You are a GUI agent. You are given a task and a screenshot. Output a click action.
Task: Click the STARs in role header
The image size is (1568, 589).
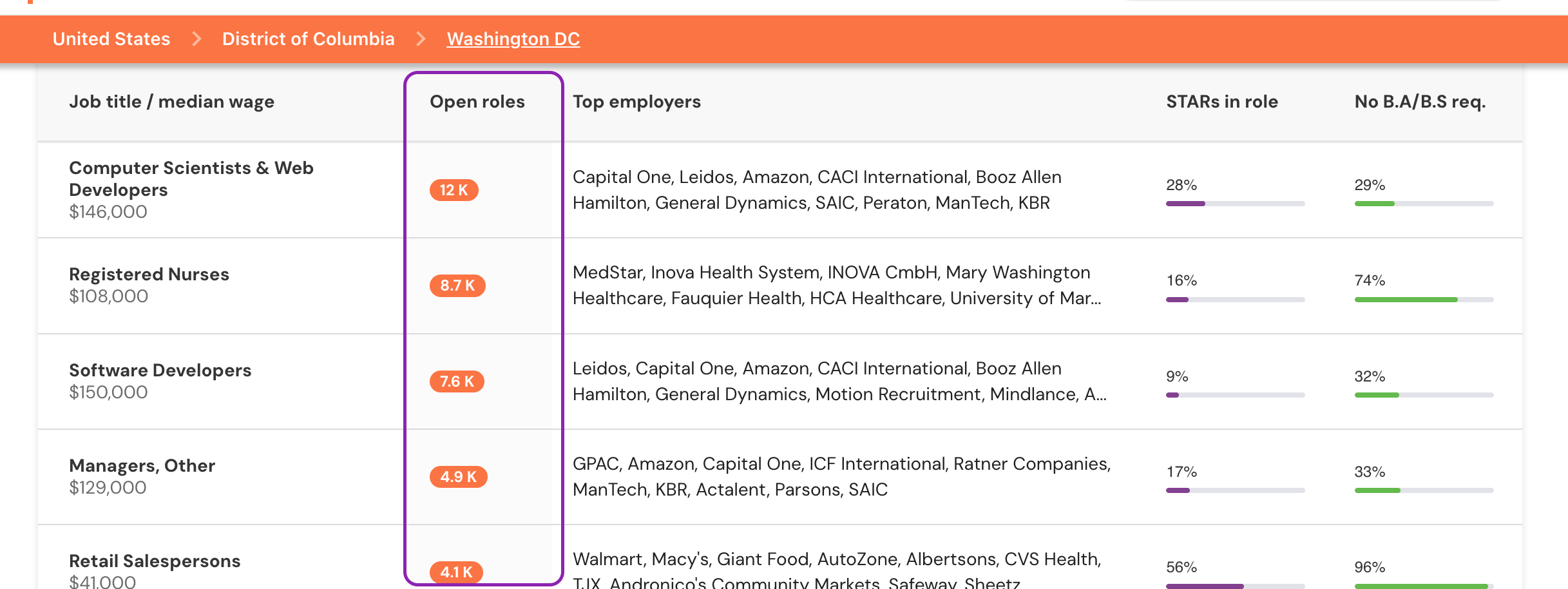coord(1221,102)
